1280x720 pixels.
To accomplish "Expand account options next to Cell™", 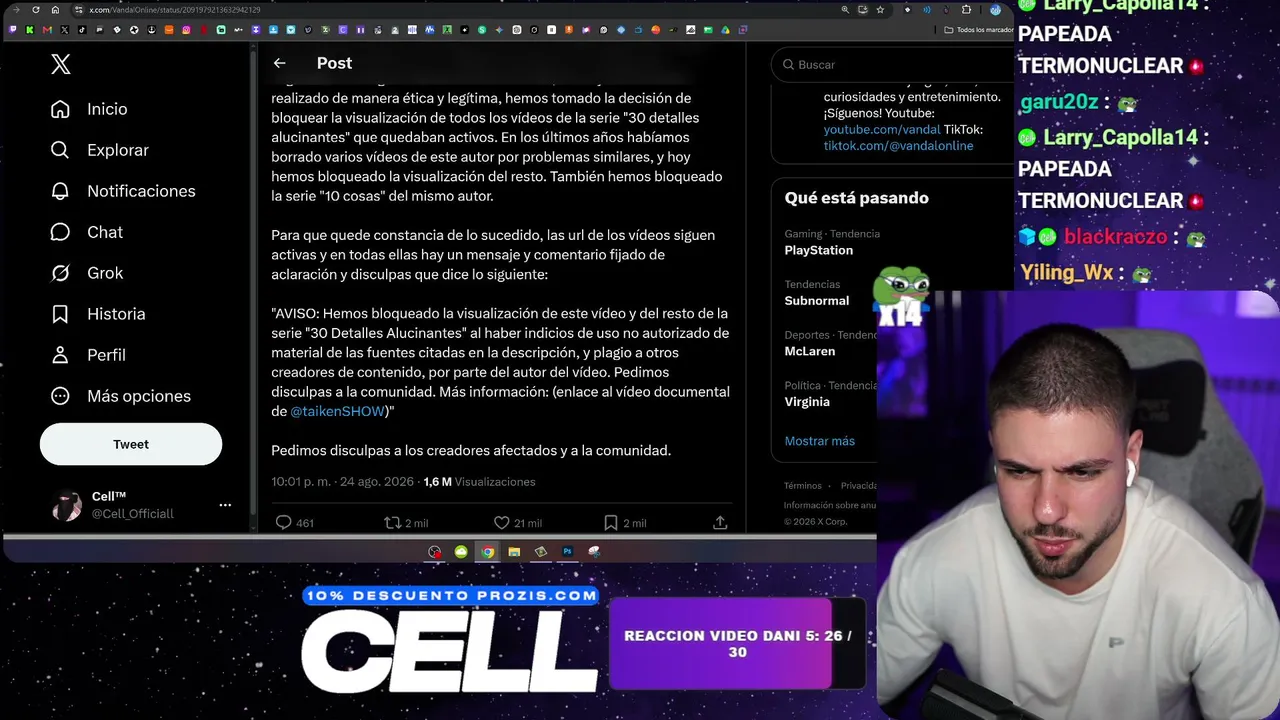I will pyautogui.click(x=225, y=505).
